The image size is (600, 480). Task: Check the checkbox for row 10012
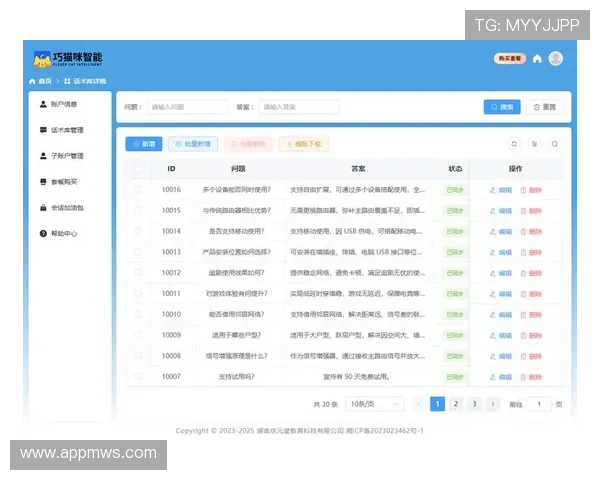click(x=138, y=272)
